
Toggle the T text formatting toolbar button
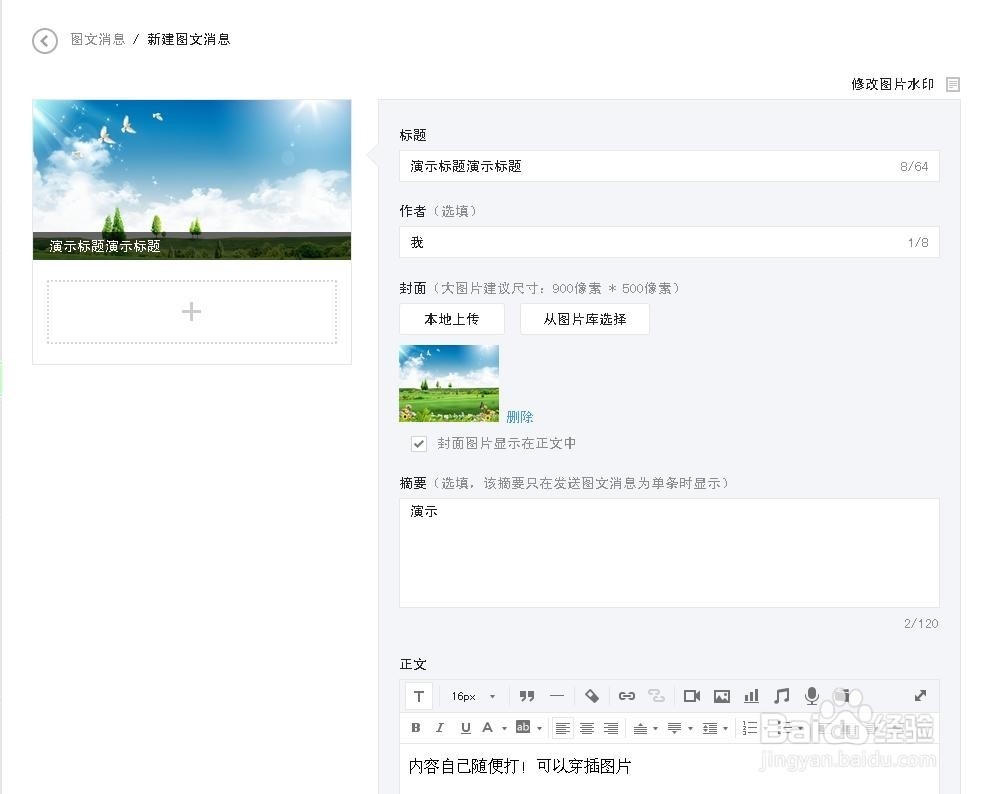(418, 696)
